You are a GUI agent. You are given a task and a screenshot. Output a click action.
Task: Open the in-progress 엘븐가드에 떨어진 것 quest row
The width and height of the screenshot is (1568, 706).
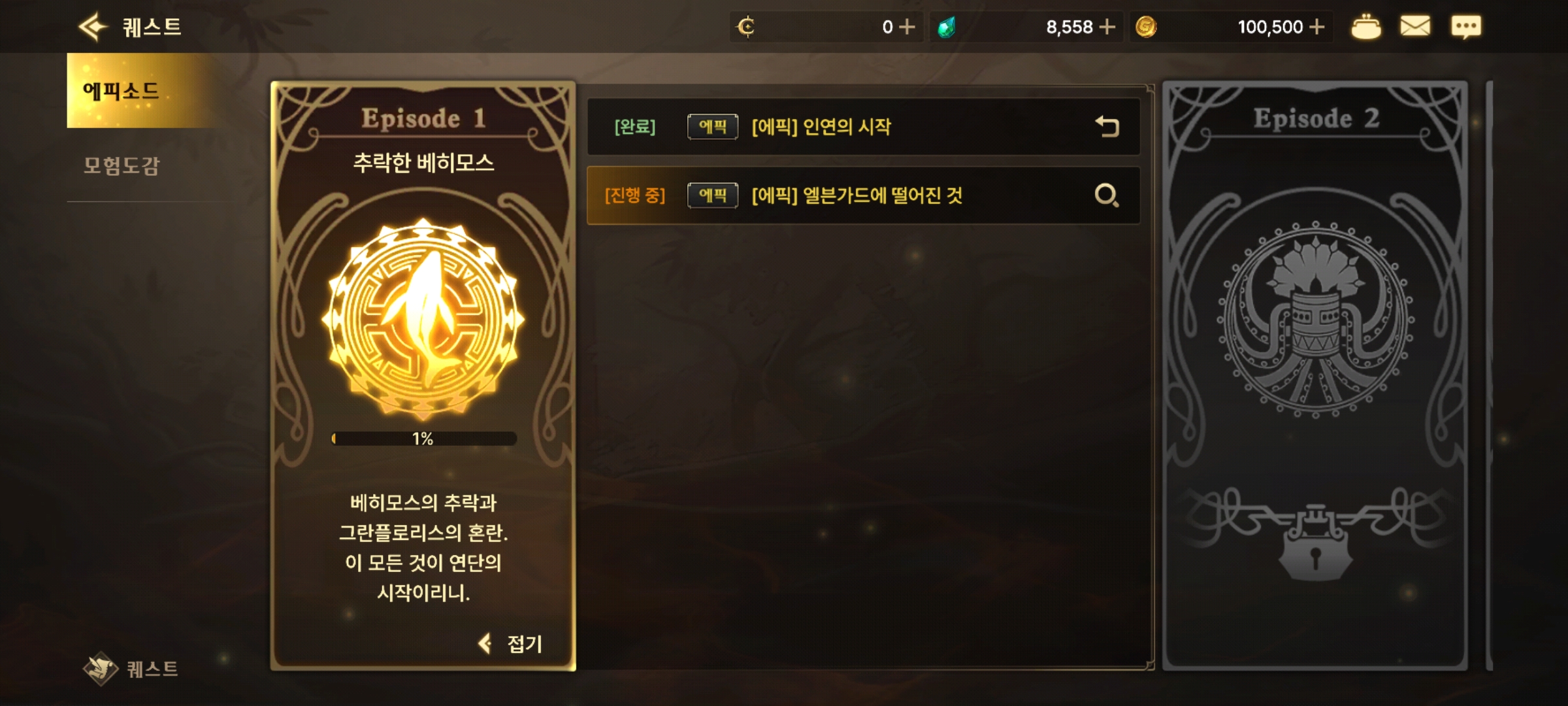coord(863,195)
